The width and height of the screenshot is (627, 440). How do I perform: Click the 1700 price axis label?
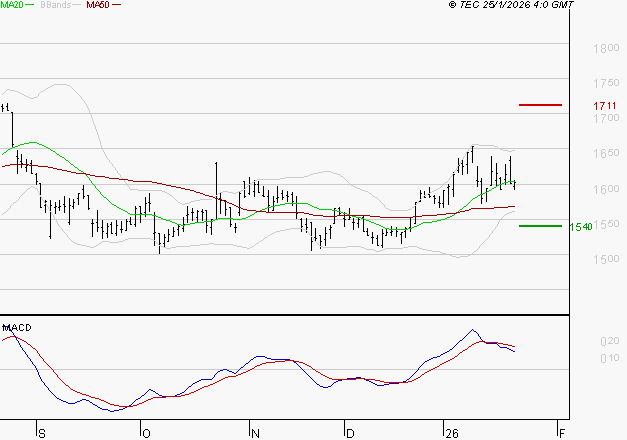(606, 118)
